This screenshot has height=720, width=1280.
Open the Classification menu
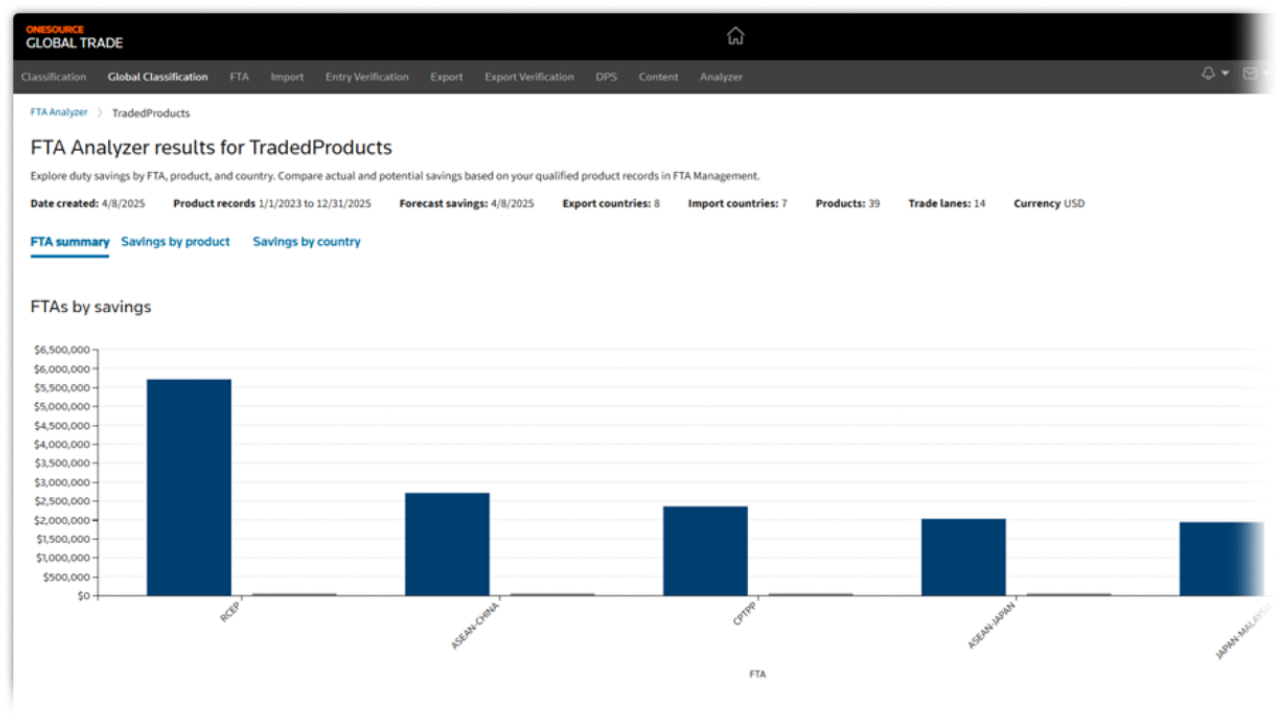pos(53,76)
